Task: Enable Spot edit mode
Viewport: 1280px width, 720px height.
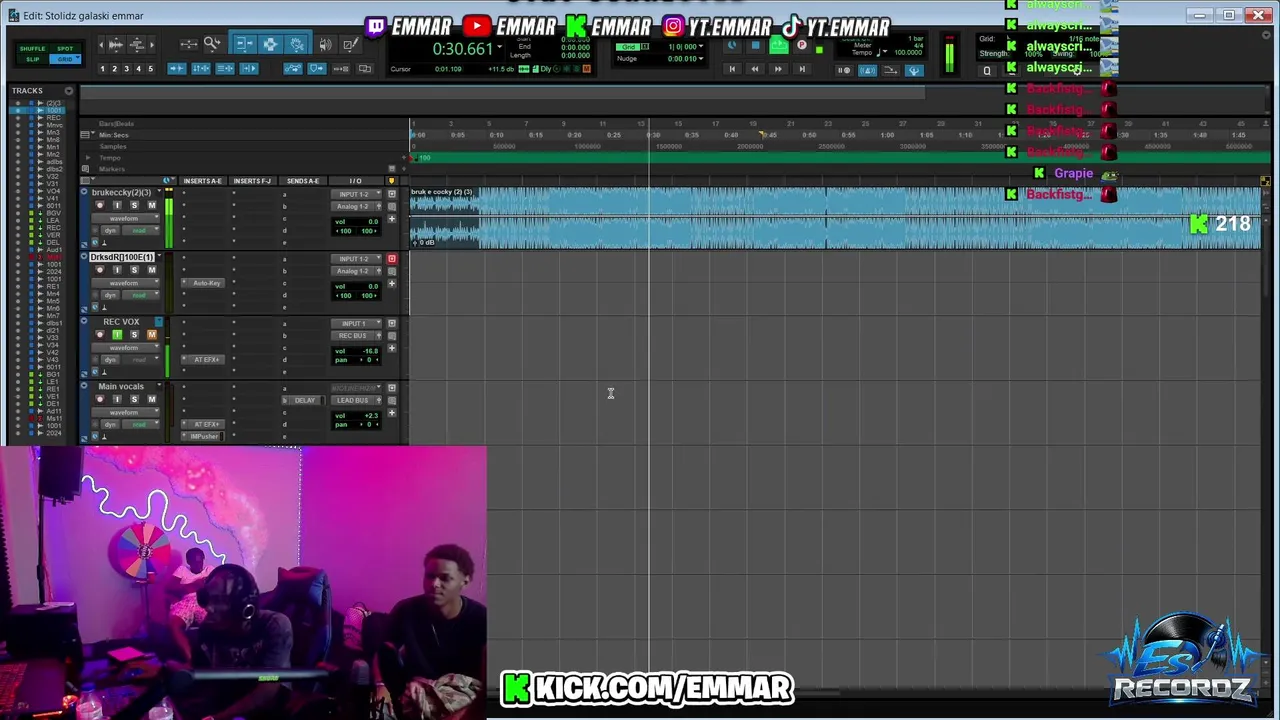Action: (x=65, y=48)
